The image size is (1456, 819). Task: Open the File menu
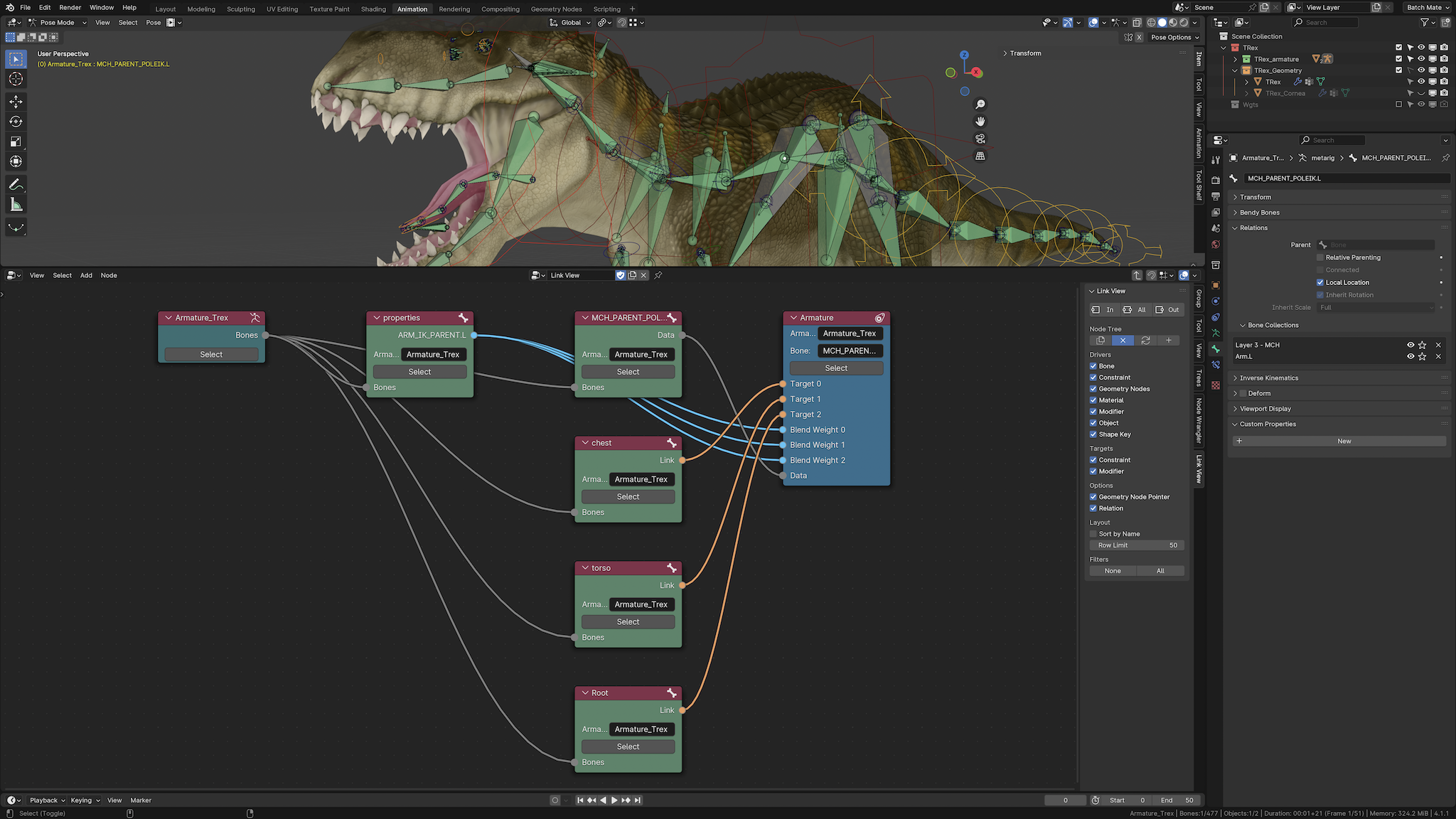(x=25, y=8)
